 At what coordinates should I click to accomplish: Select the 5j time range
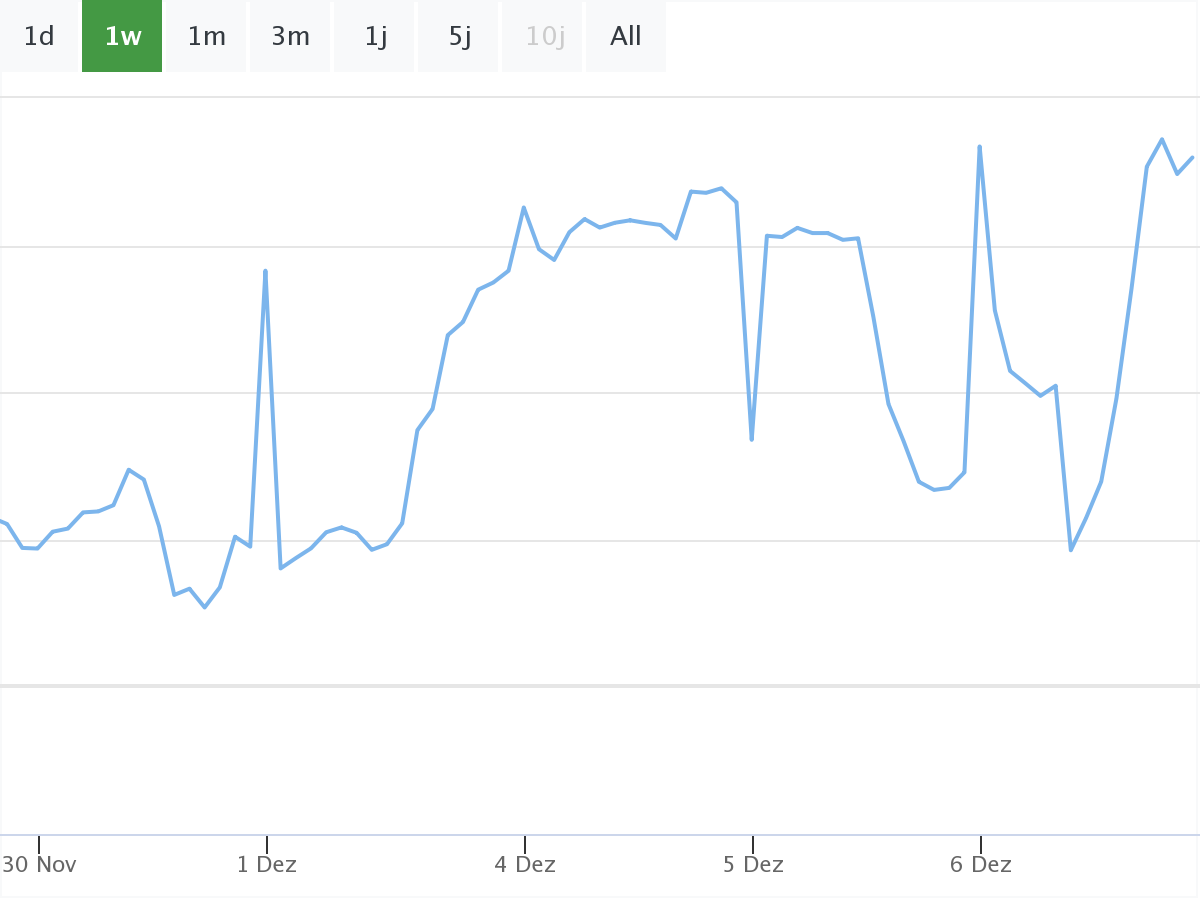[458, 37]
